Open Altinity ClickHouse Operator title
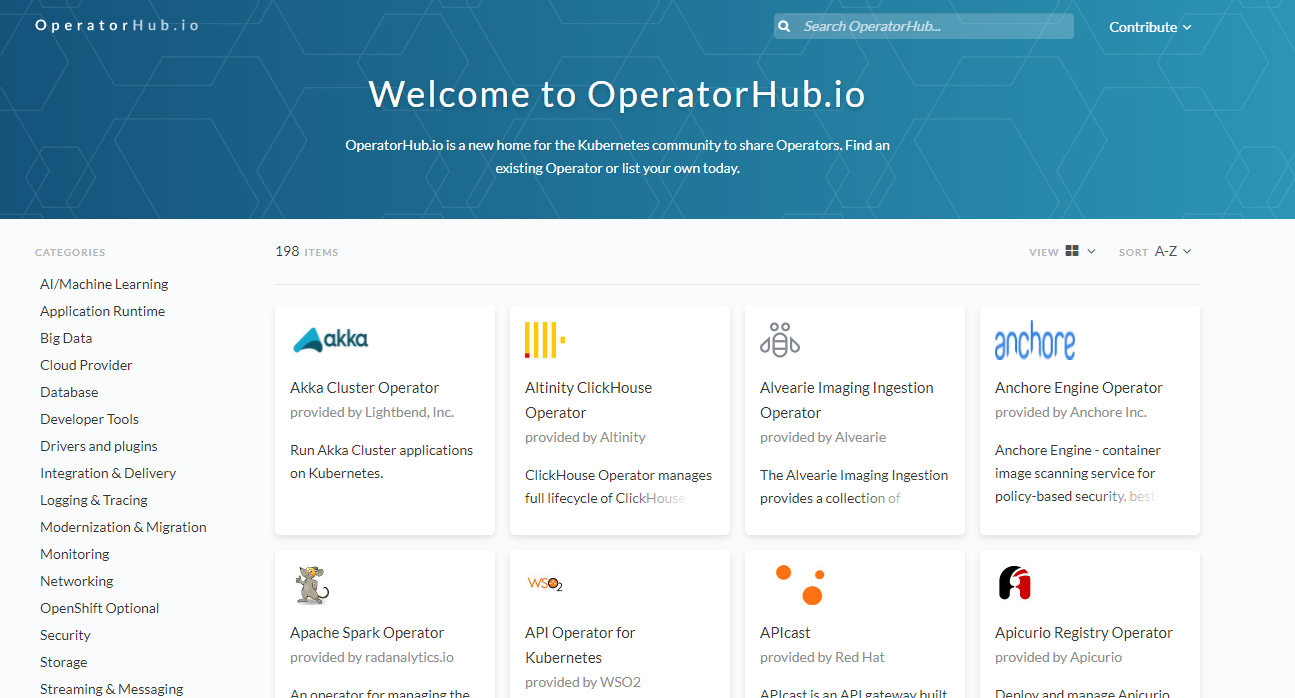The width and height of the screenshot is (1295, 698). tap(588, 400)
